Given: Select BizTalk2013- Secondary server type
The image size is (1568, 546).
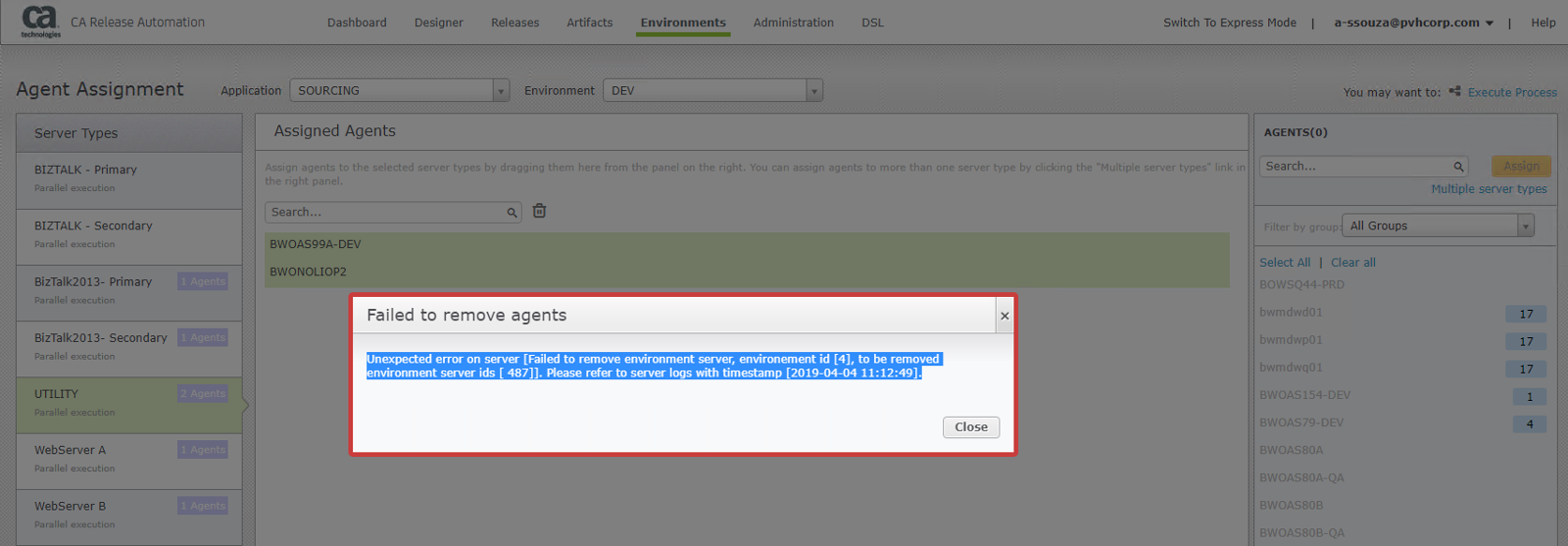Looking at the screenshot, I should coord(129,348).
